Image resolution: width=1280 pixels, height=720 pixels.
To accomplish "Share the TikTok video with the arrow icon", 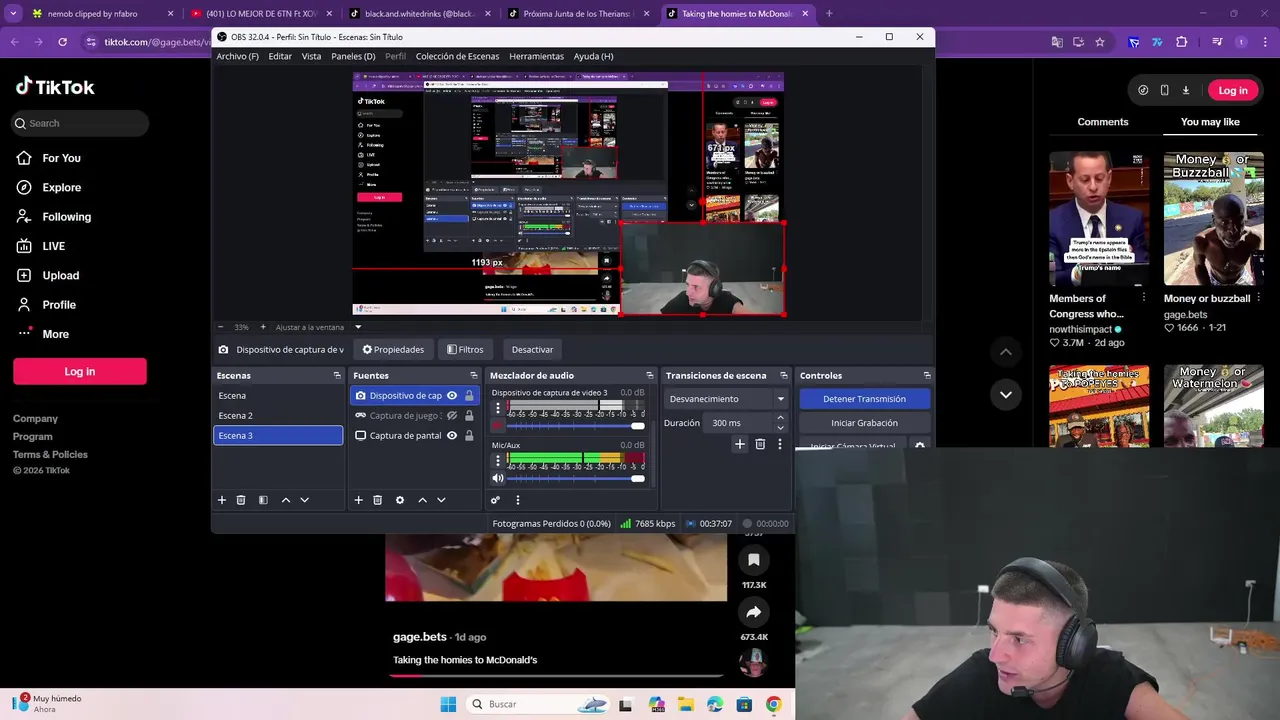I will point(754,612).
